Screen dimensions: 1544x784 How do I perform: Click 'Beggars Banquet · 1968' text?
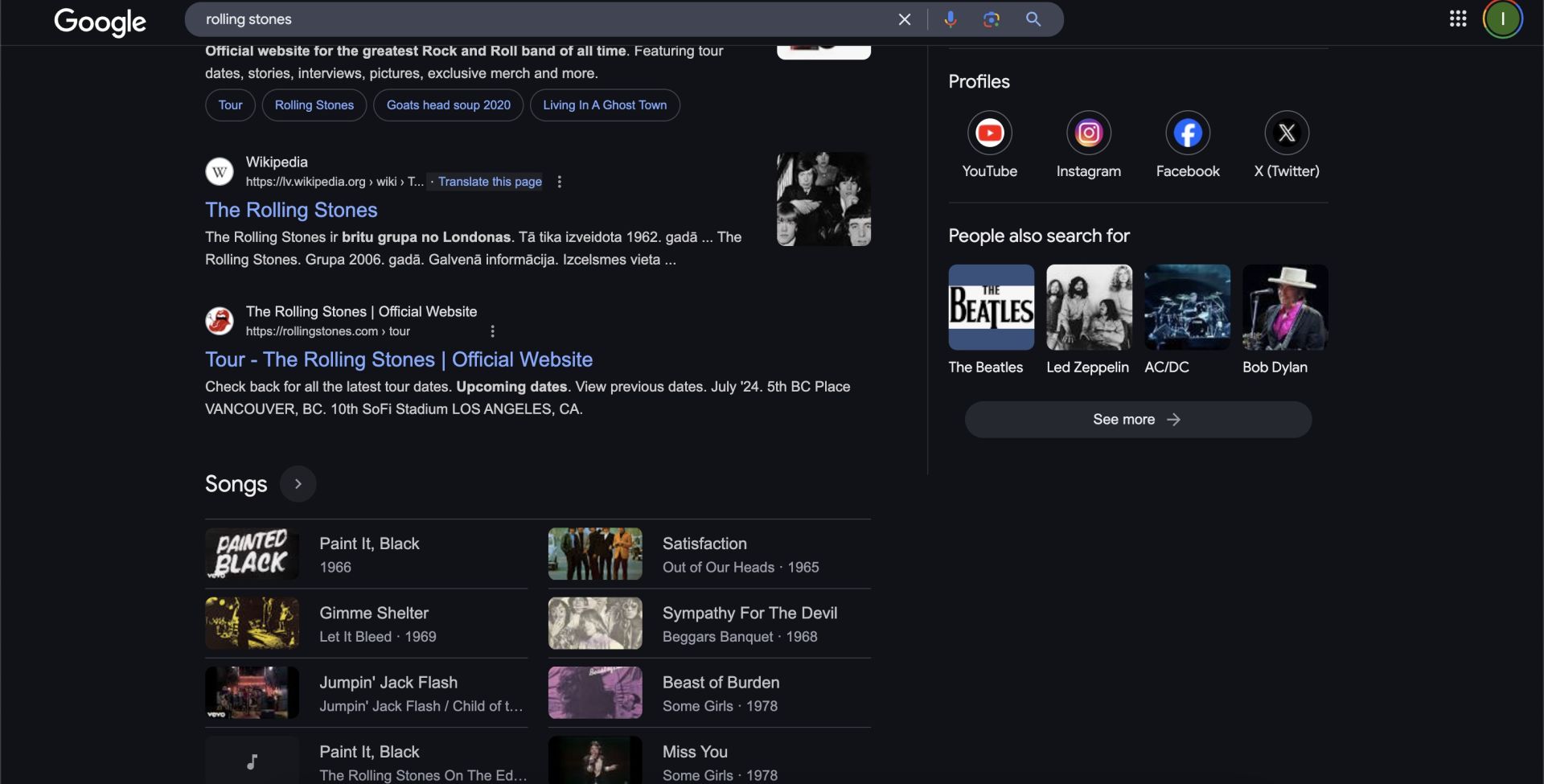740,637
